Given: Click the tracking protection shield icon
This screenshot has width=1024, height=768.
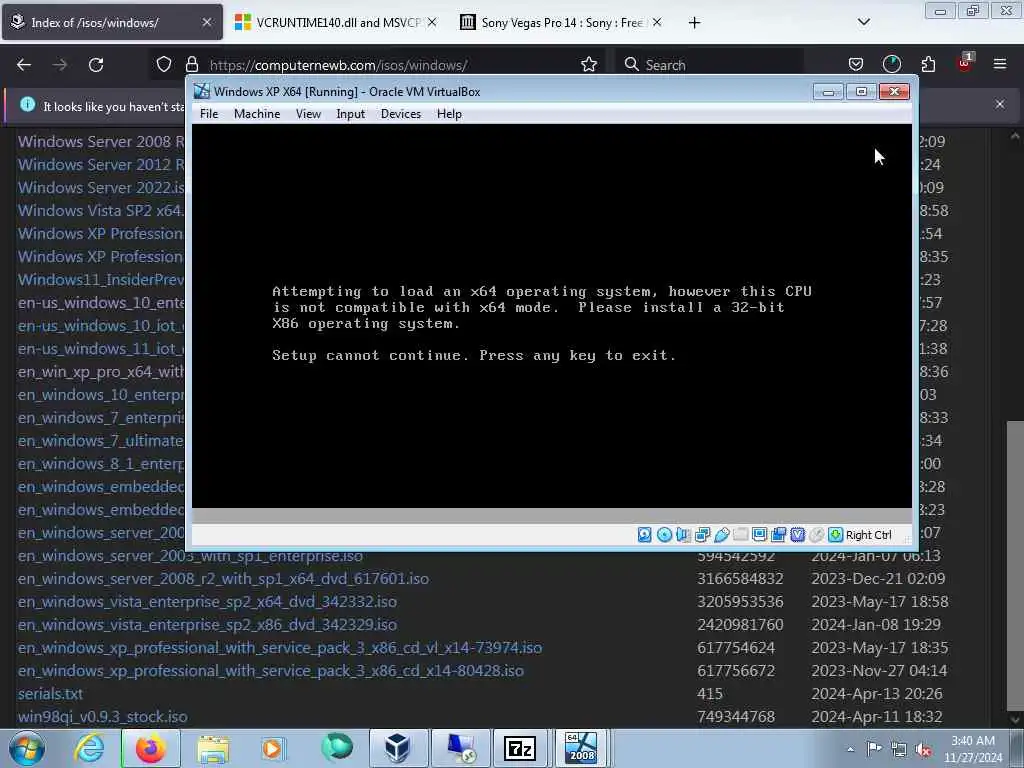Looking at the screenshot, I should pos(164,65).
